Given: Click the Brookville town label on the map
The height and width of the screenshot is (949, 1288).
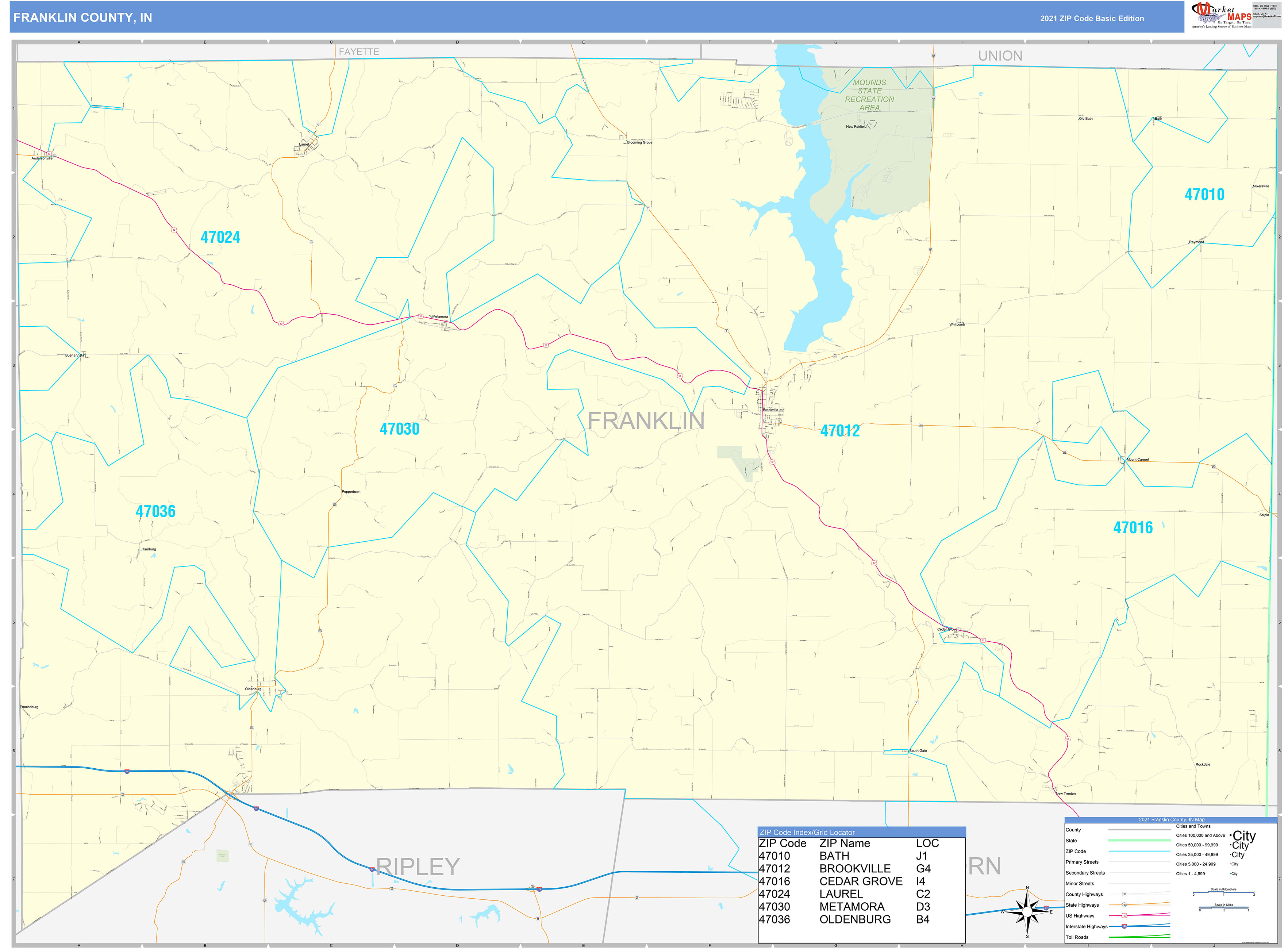Looking at the screenshot, I should pyautogui.click(x=770, y=410).
